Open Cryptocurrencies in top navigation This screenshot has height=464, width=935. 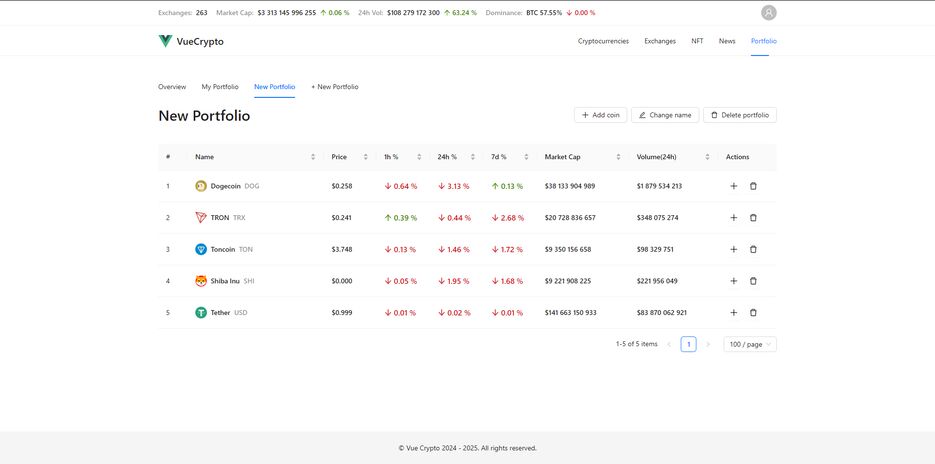pyautogui.click(x=603, y=41)
